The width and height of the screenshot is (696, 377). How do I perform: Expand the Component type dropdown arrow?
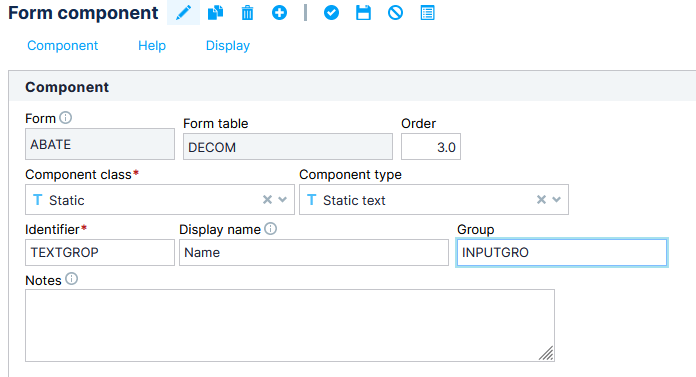pos(557,200)
